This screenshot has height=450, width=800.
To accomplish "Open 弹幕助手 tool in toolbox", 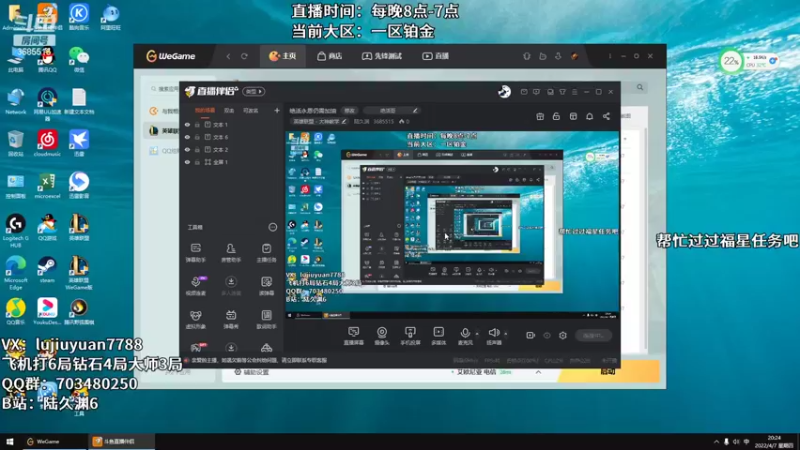I will (x=195, y=252).
